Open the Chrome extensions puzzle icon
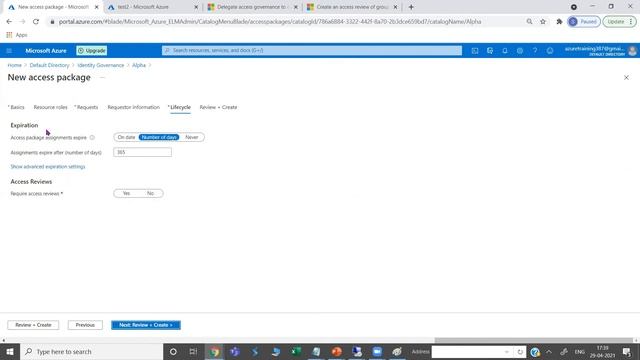Screen dimensions: 640x360 [559, 22]
